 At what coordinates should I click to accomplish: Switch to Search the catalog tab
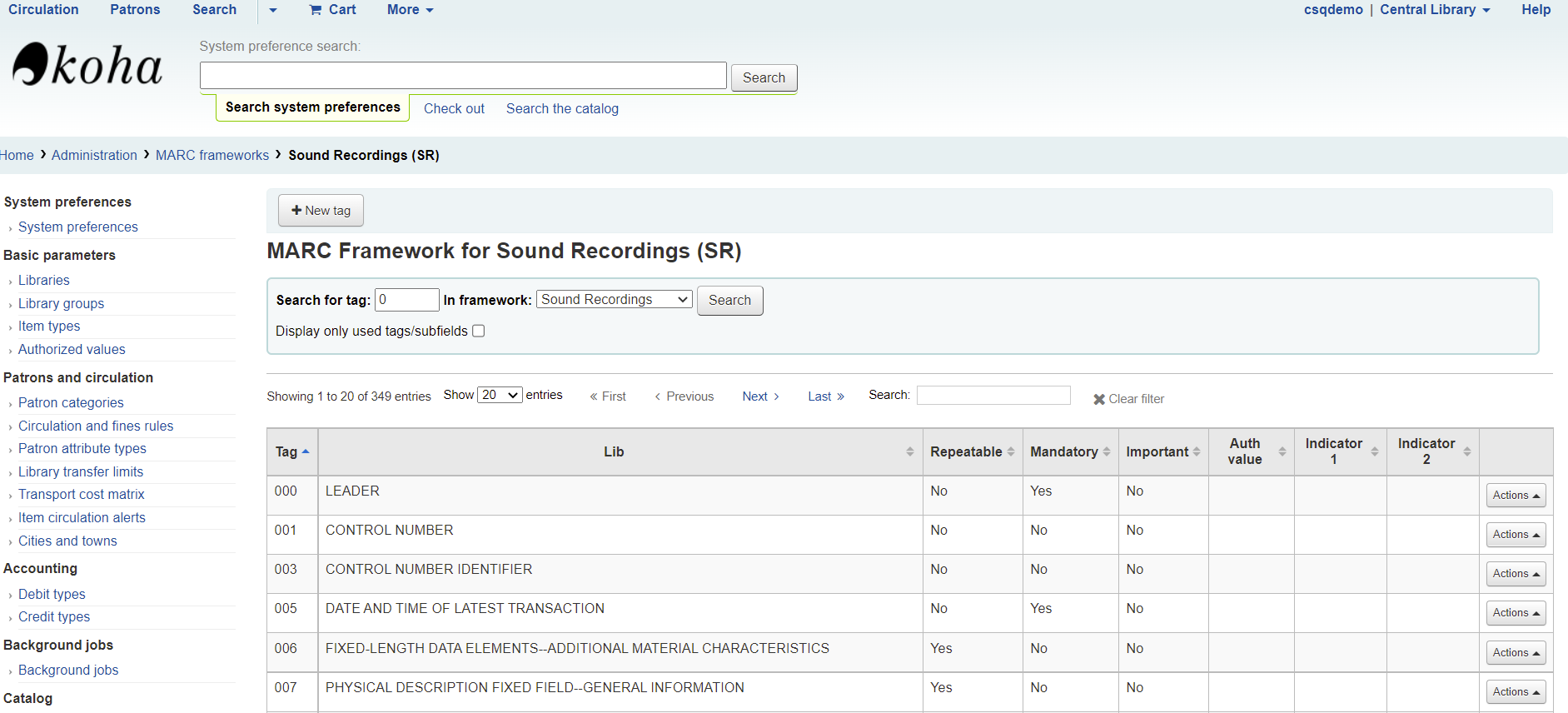[562, 108]
